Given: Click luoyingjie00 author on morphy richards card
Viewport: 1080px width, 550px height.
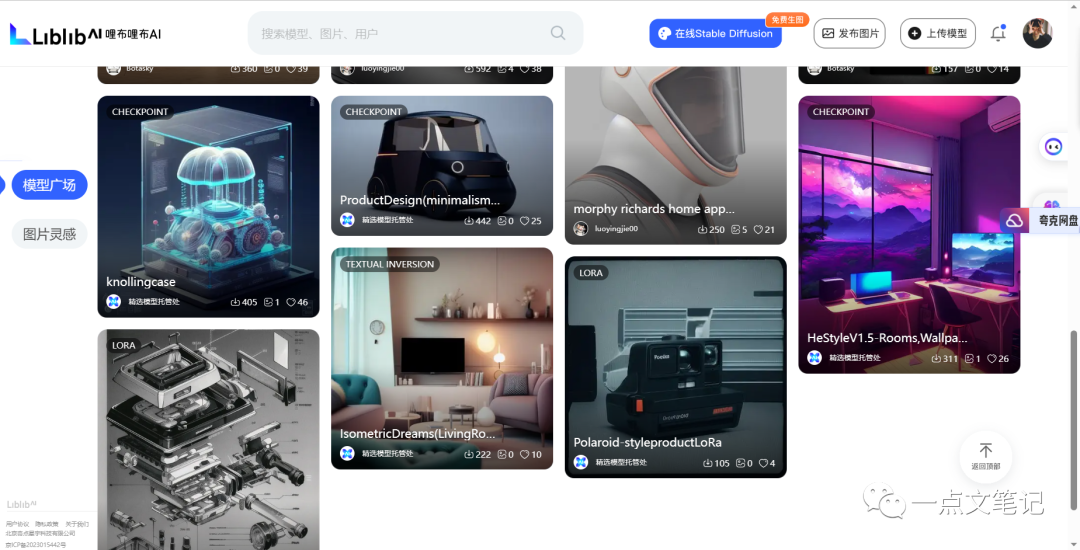Looking at the screenshot, I should [x=616, y=229].
